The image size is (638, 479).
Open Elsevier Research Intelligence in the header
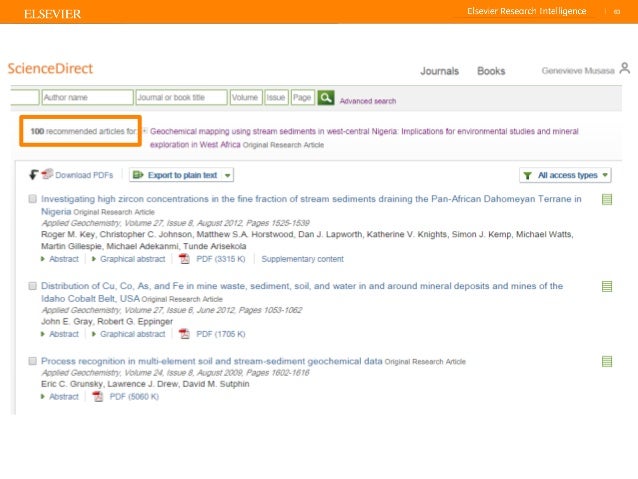coord(527,11)
